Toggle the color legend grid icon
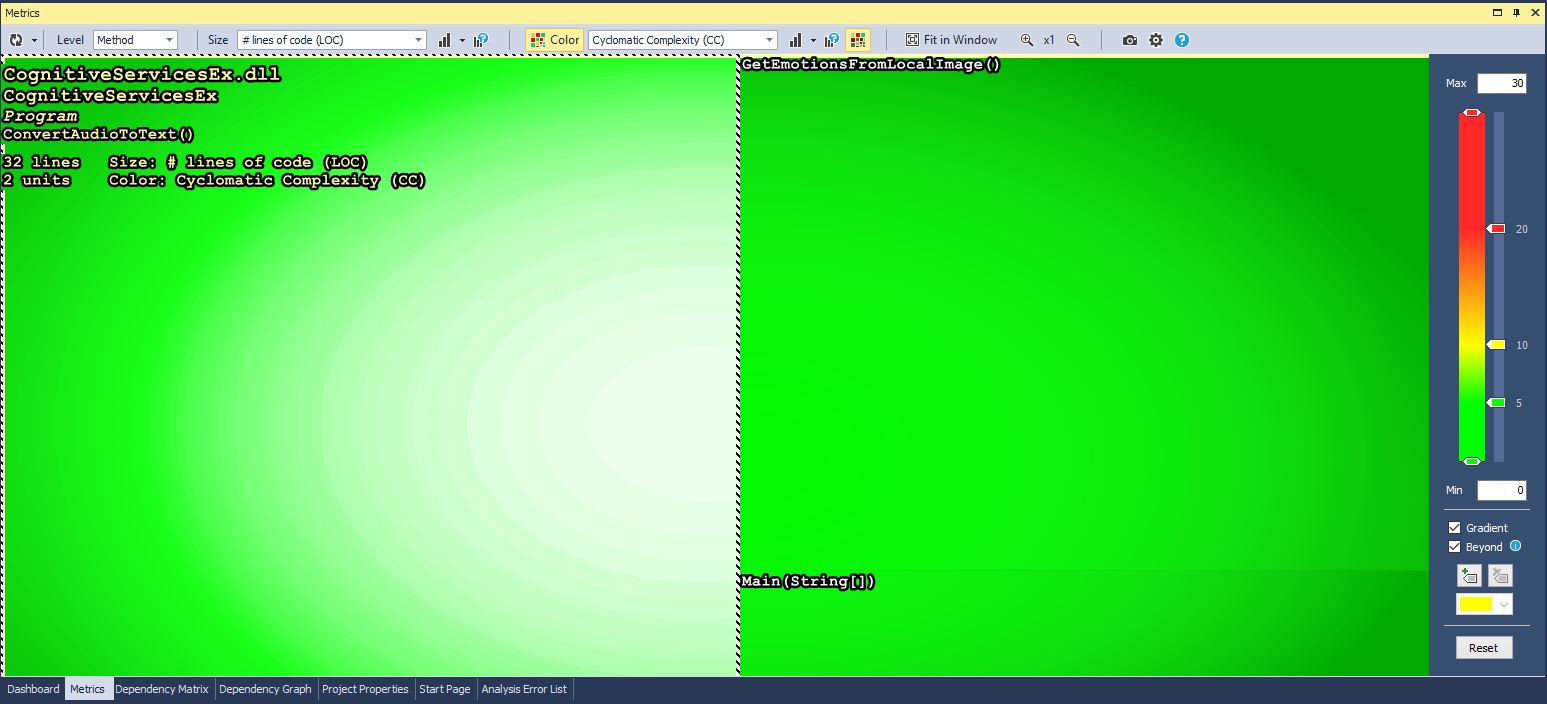 [x=858, y=40]
